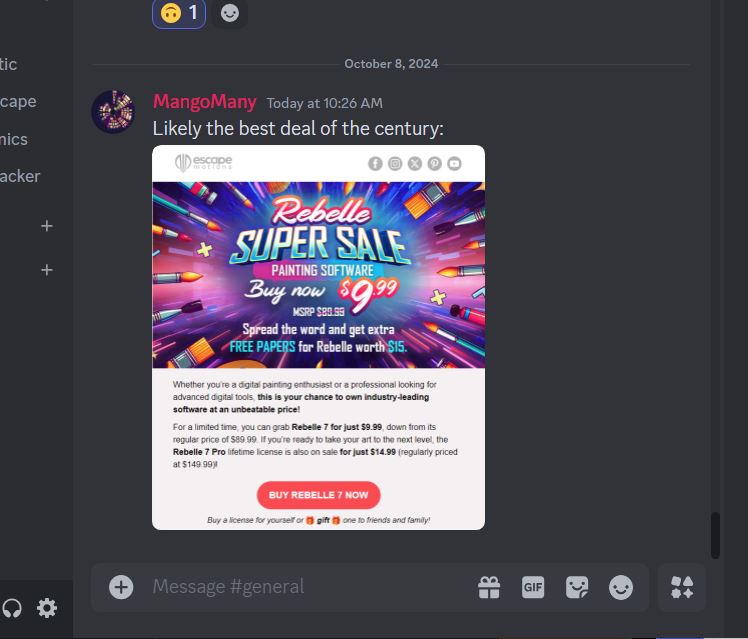Viewport: 748px width, 639px height.
Task: Open MangoMany's avatar profile
Action: (x=113, y=112)
